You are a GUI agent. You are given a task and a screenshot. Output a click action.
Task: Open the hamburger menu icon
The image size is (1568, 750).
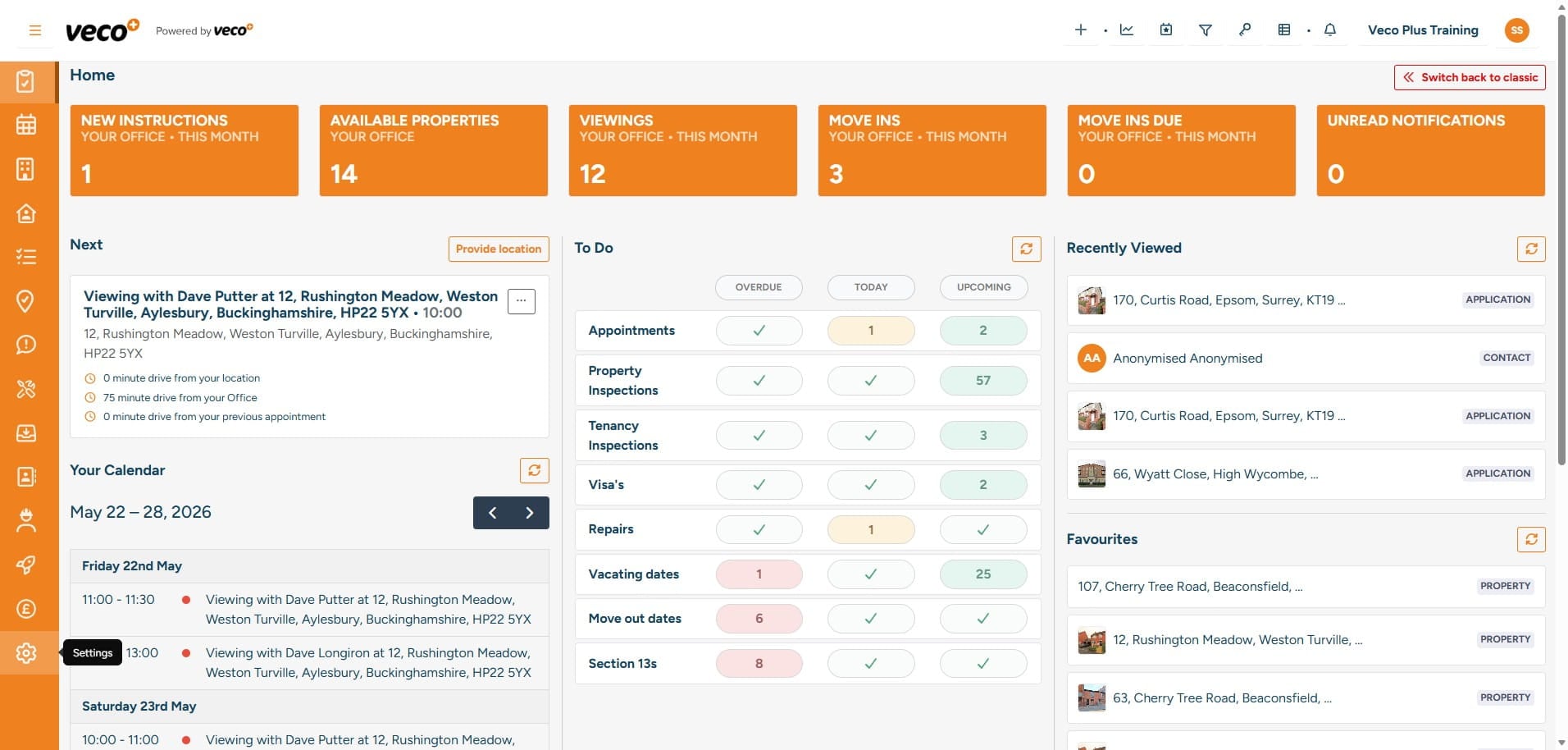pos(35,30)
